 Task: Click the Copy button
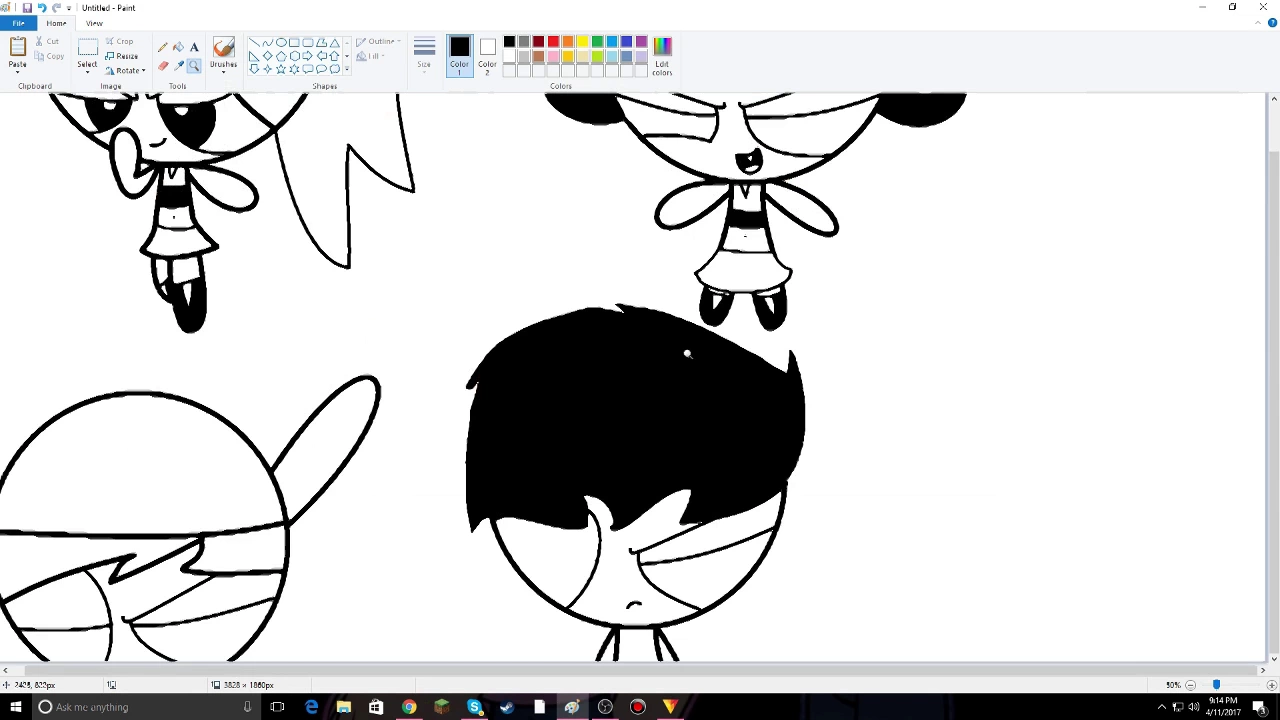[x=49, y=56]
